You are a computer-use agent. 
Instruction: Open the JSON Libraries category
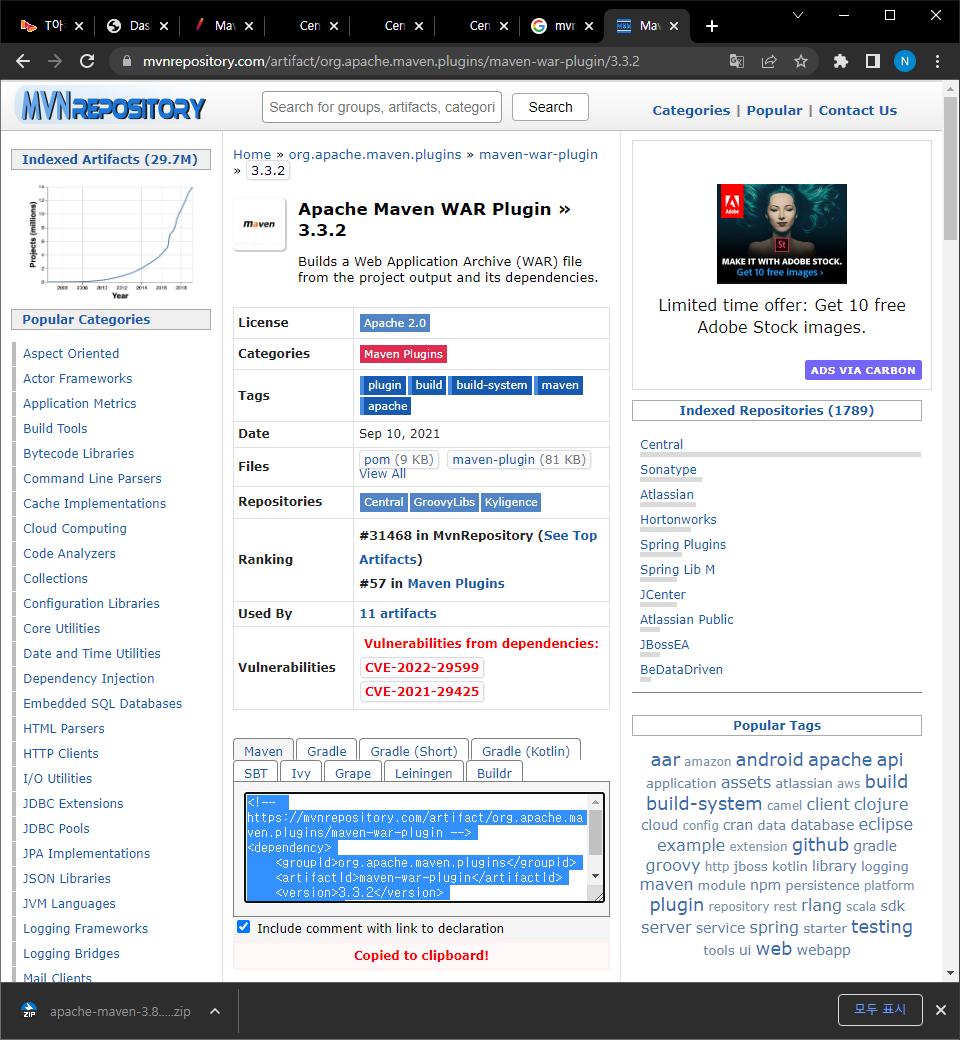coord(67,878)
